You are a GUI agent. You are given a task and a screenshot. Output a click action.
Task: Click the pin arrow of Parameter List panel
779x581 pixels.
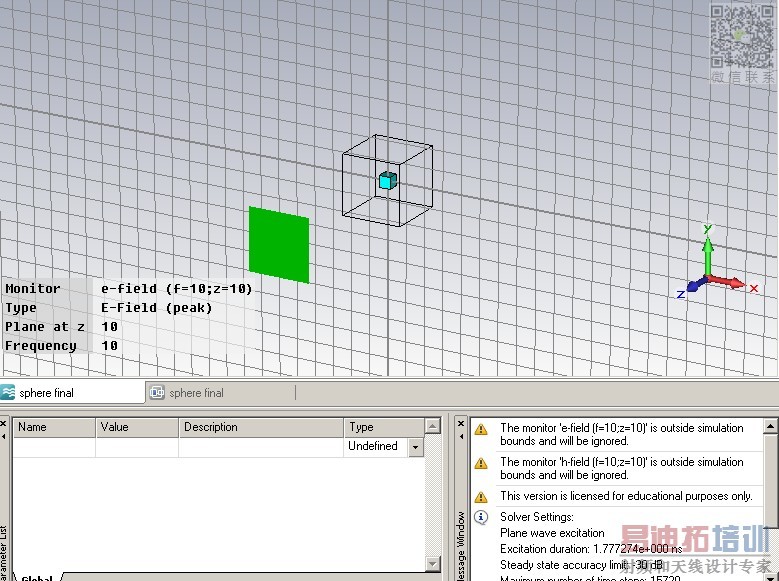[x=3, y=437]
